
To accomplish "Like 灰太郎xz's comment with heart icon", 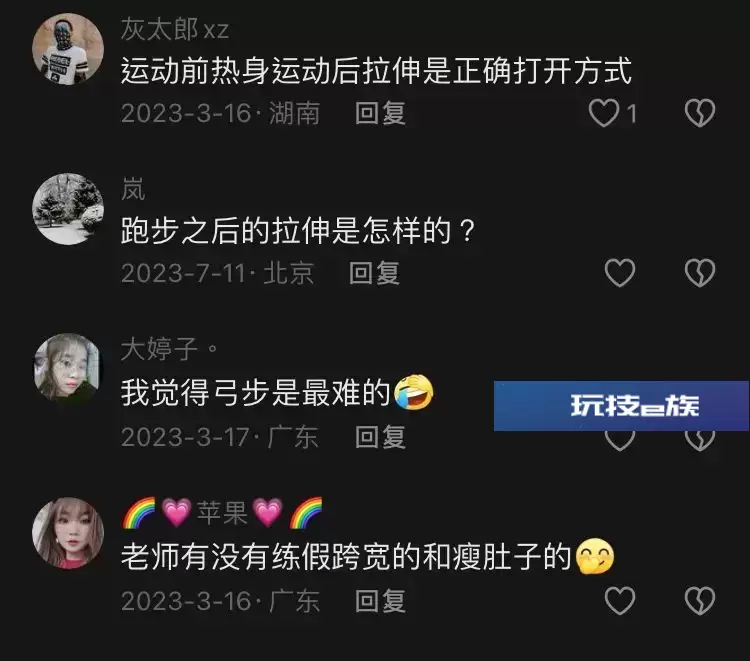I will pyautogui.click(x=604, y=113).
